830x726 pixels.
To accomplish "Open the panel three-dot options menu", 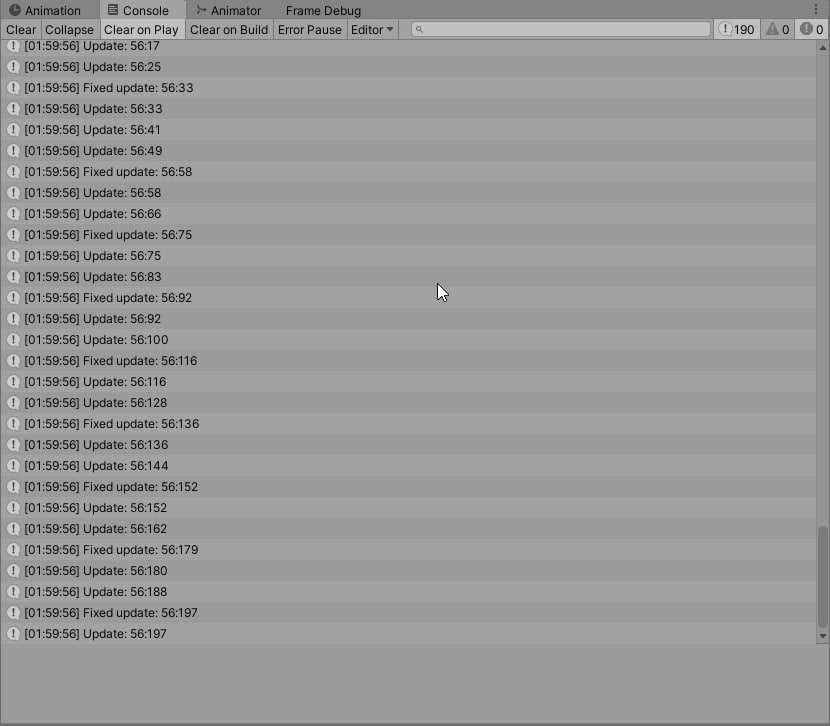I will 815,10.
